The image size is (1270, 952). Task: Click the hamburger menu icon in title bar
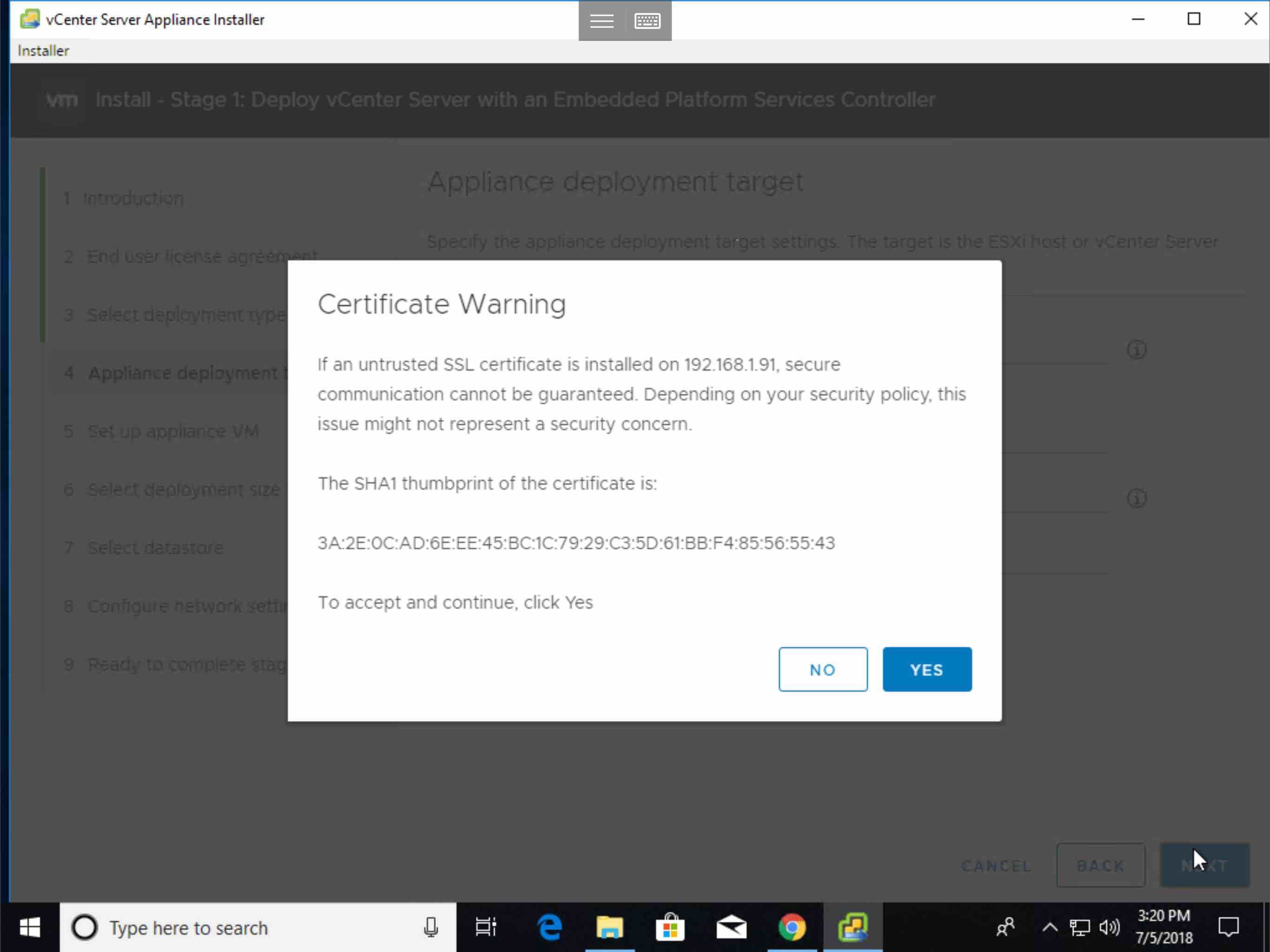pos(601,20)
